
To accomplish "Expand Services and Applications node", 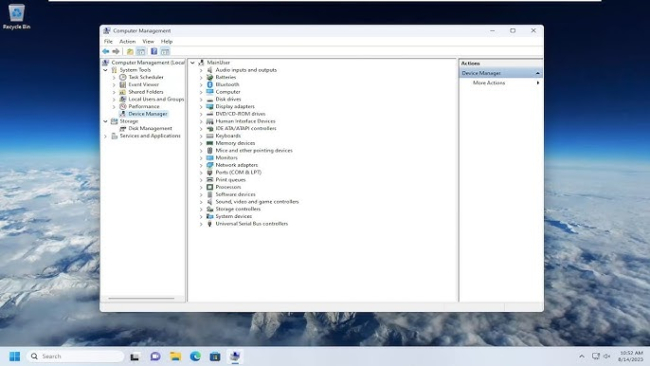I will pyautogui.click(x=105, y=136).
